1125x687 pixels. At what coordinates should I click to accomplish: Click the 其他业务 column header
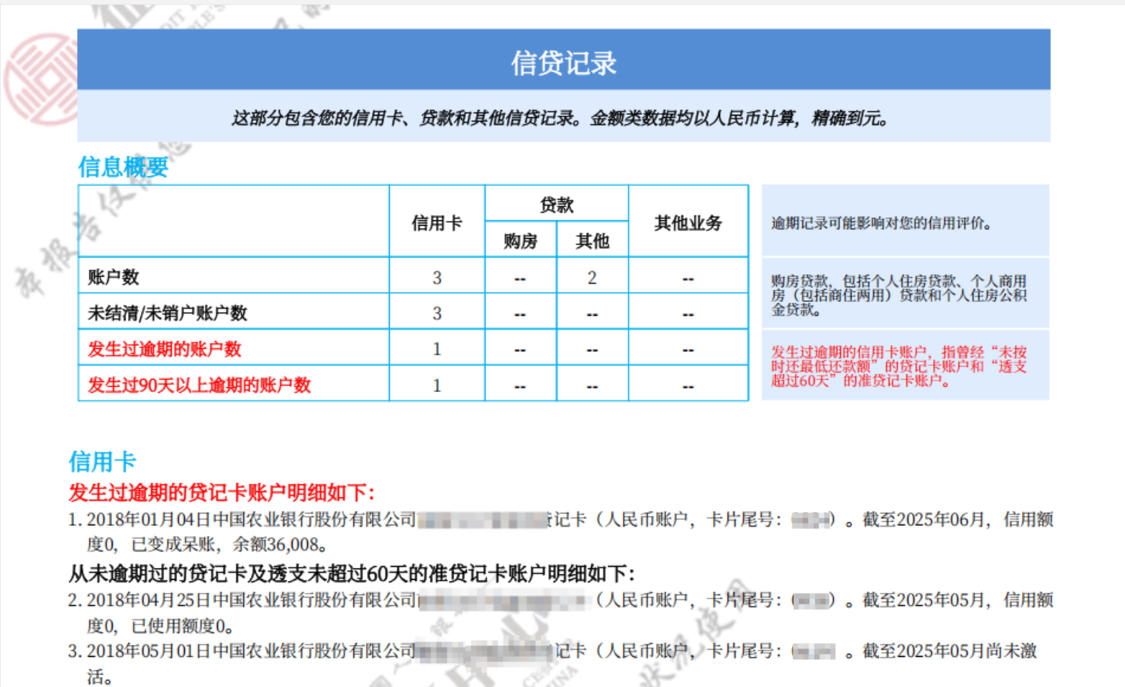[688, 223]
